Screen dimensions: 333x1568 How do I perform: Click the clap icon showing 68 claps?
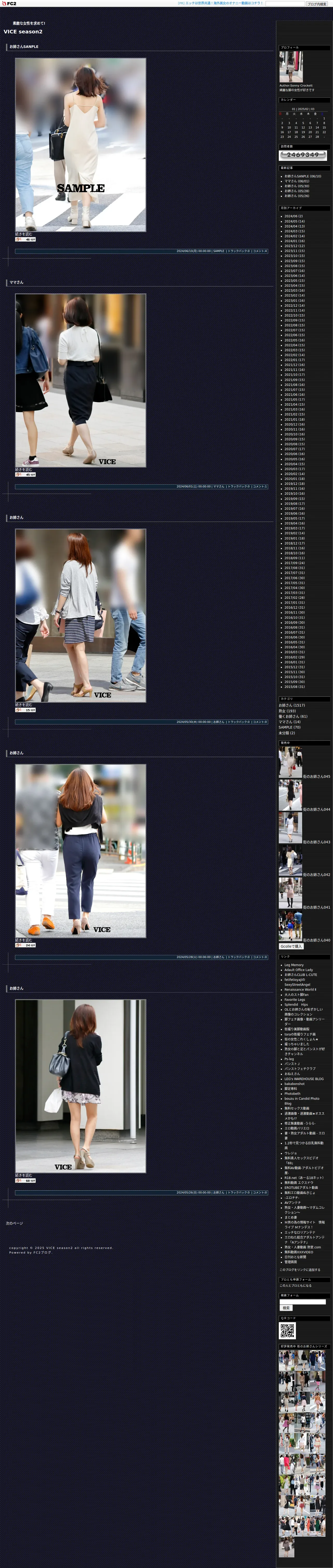coord(26,1180)
